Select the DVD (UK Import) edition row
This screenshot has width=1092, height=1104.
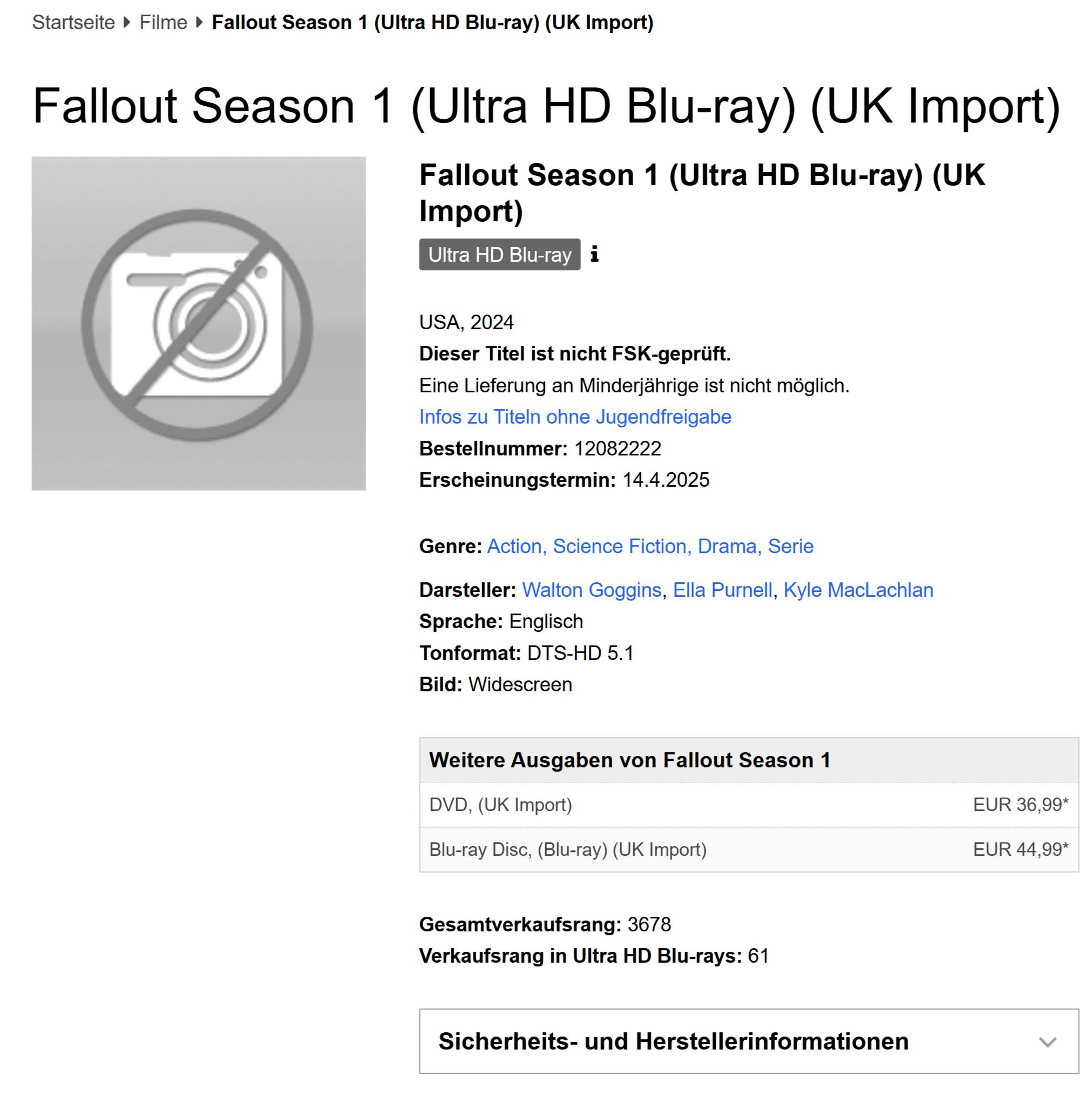click(x=500, y=805)
